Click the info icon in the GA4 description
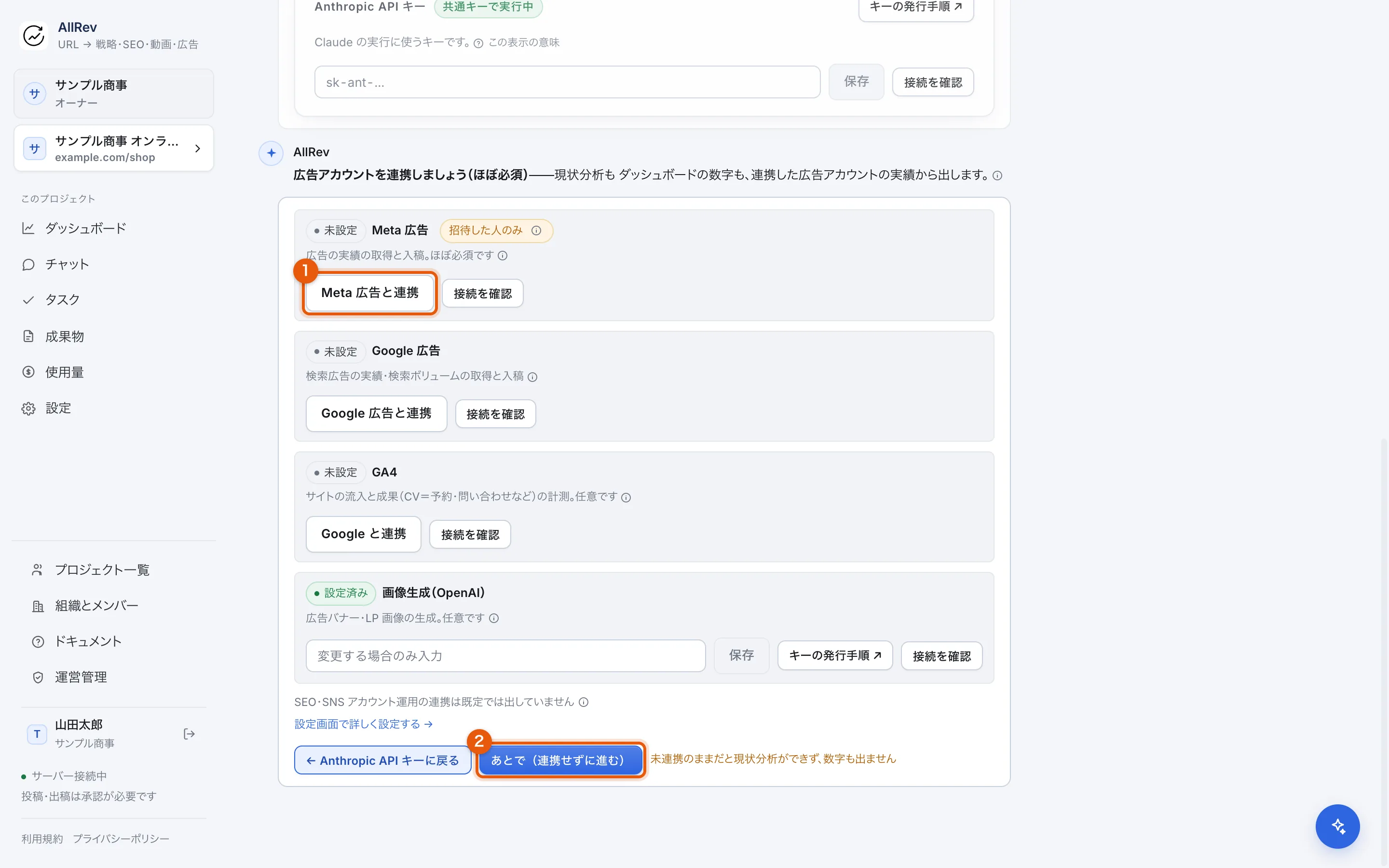 pyautogui.click(x=626, y=498)
